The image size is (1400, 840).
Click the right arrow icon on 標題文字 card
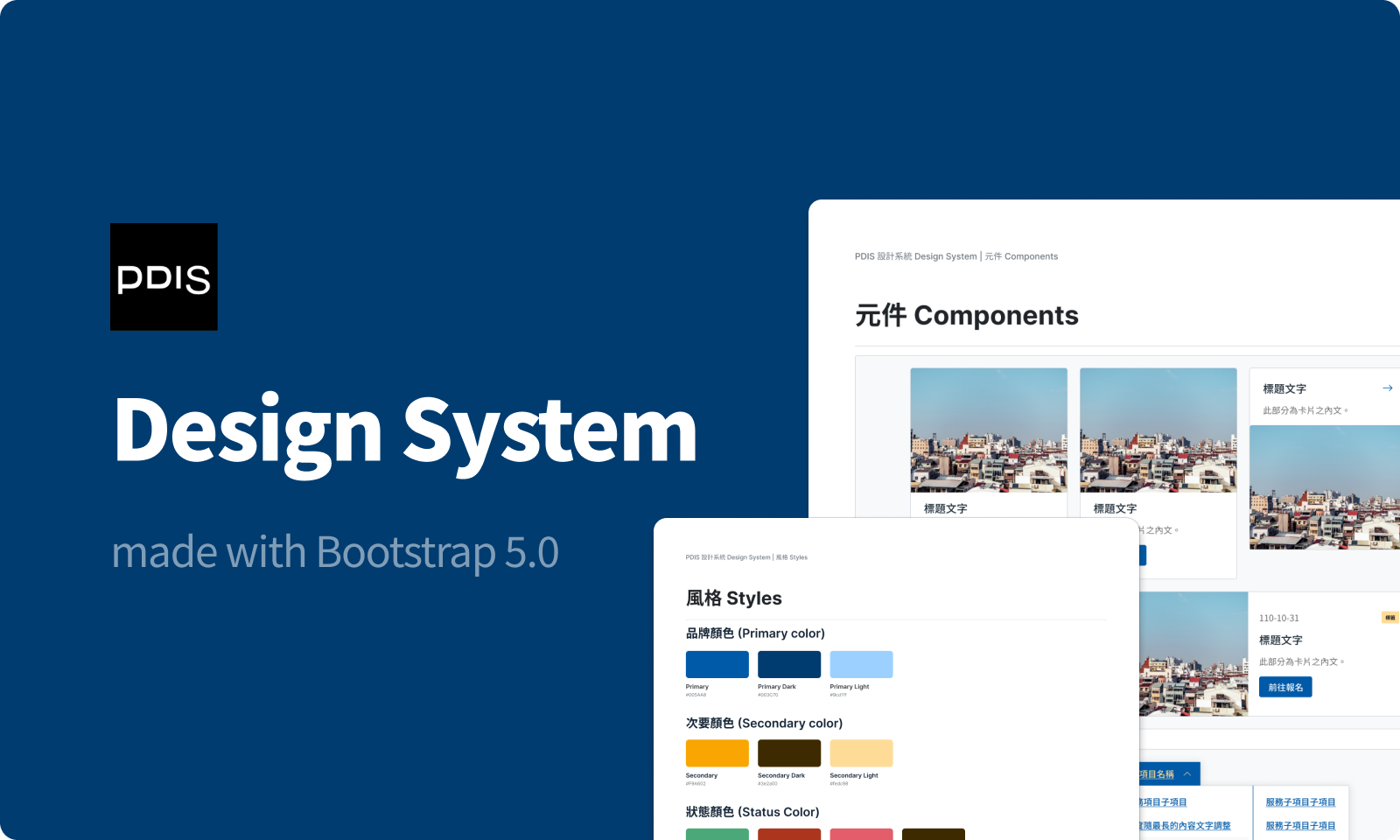[x=1387, y=388]
